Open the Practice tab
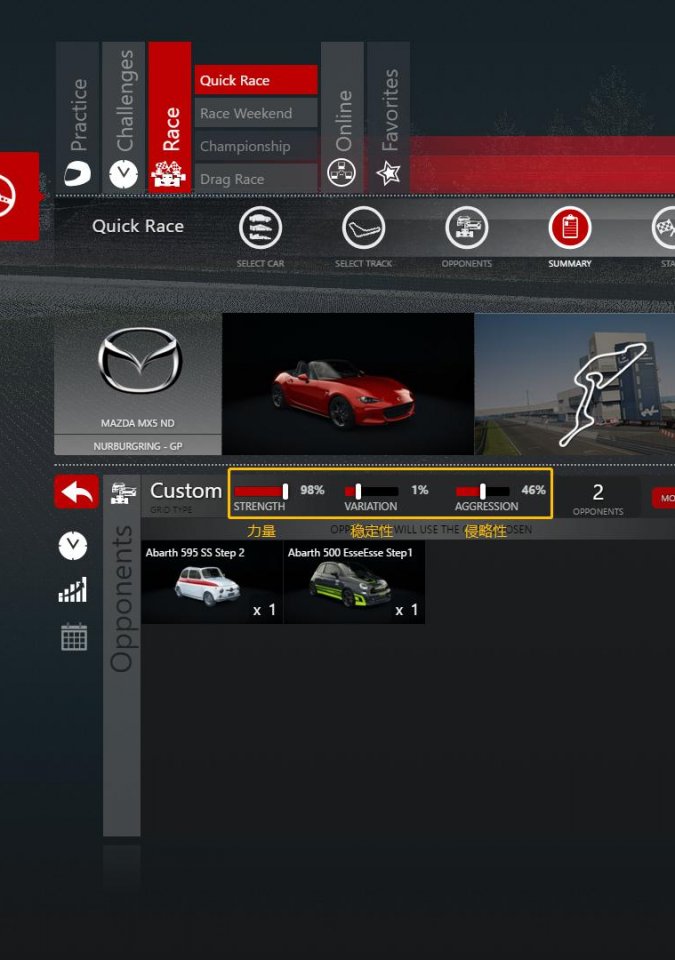 pos(77,116)
